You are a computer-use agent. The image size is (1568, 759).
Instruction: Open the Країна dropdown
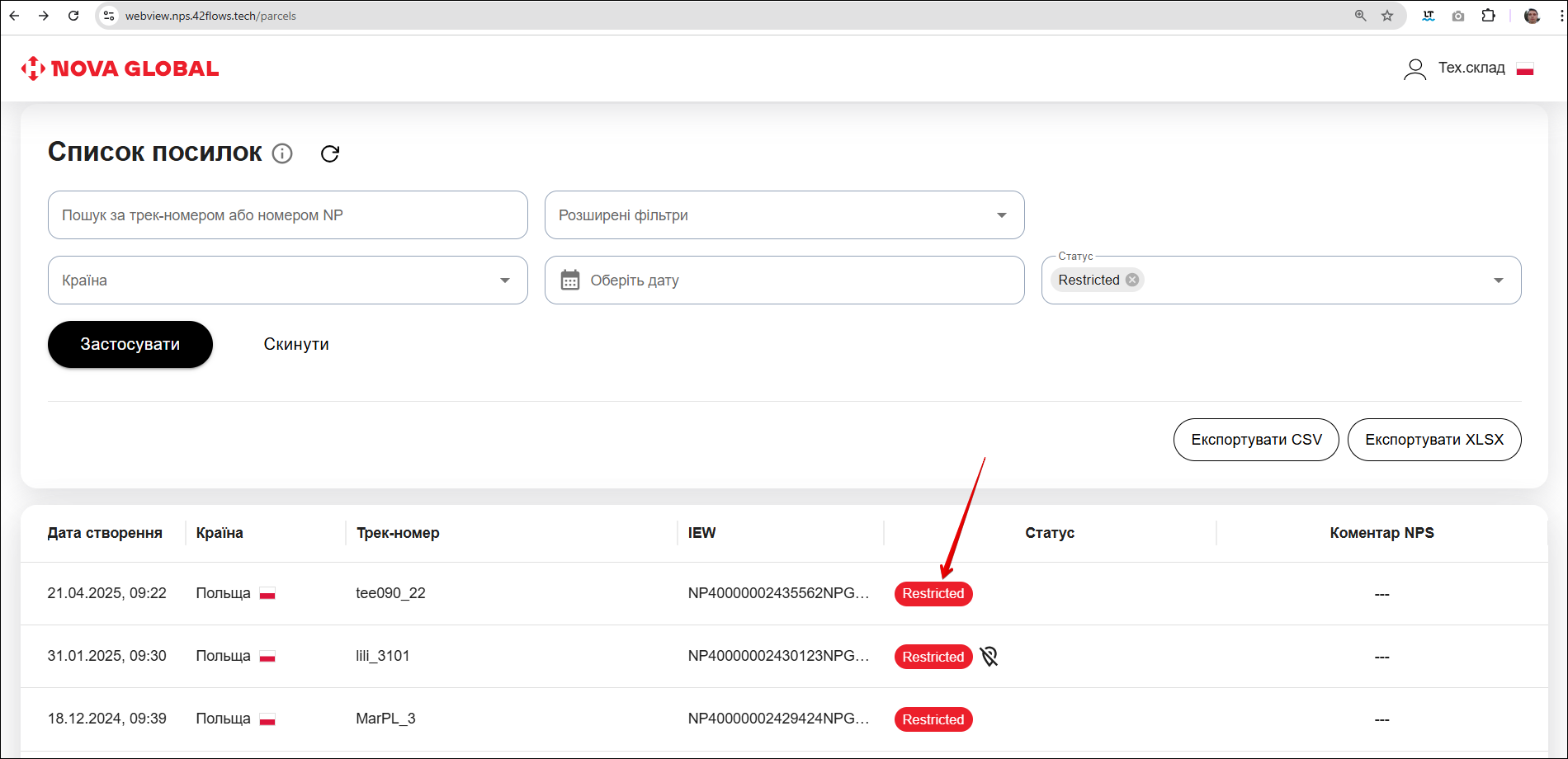[504, 280]
